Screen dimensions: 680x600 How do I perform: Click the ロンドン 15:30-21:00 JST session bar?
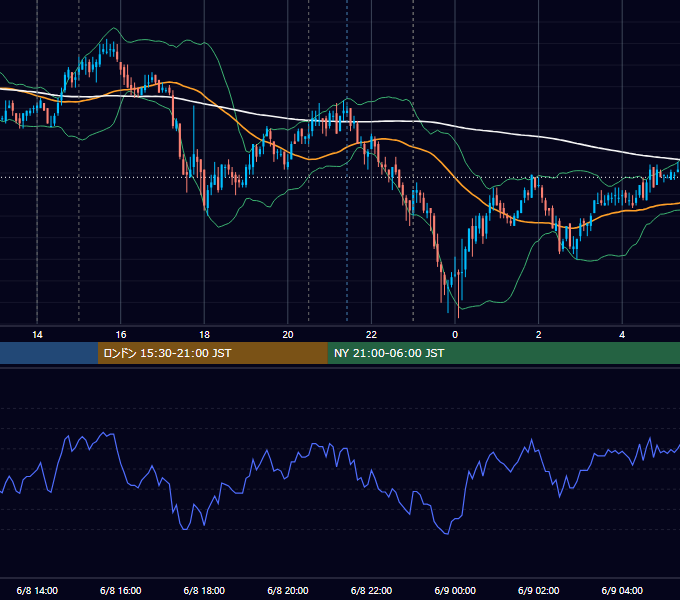coord(212,353)
